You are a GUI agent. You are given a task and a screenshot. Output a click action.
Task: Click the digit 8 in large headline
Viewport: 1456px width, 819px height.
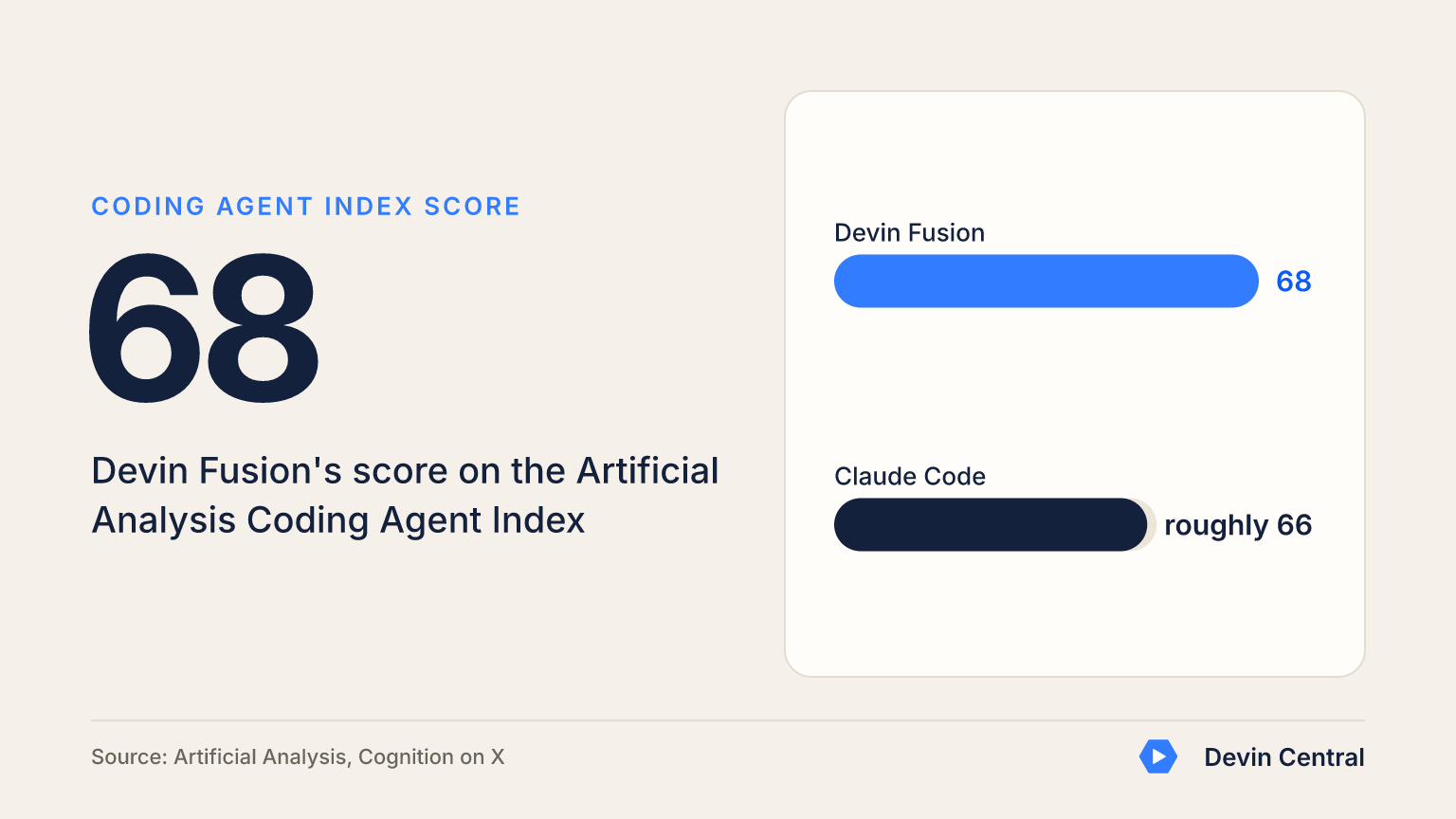[x=264, y=328]
